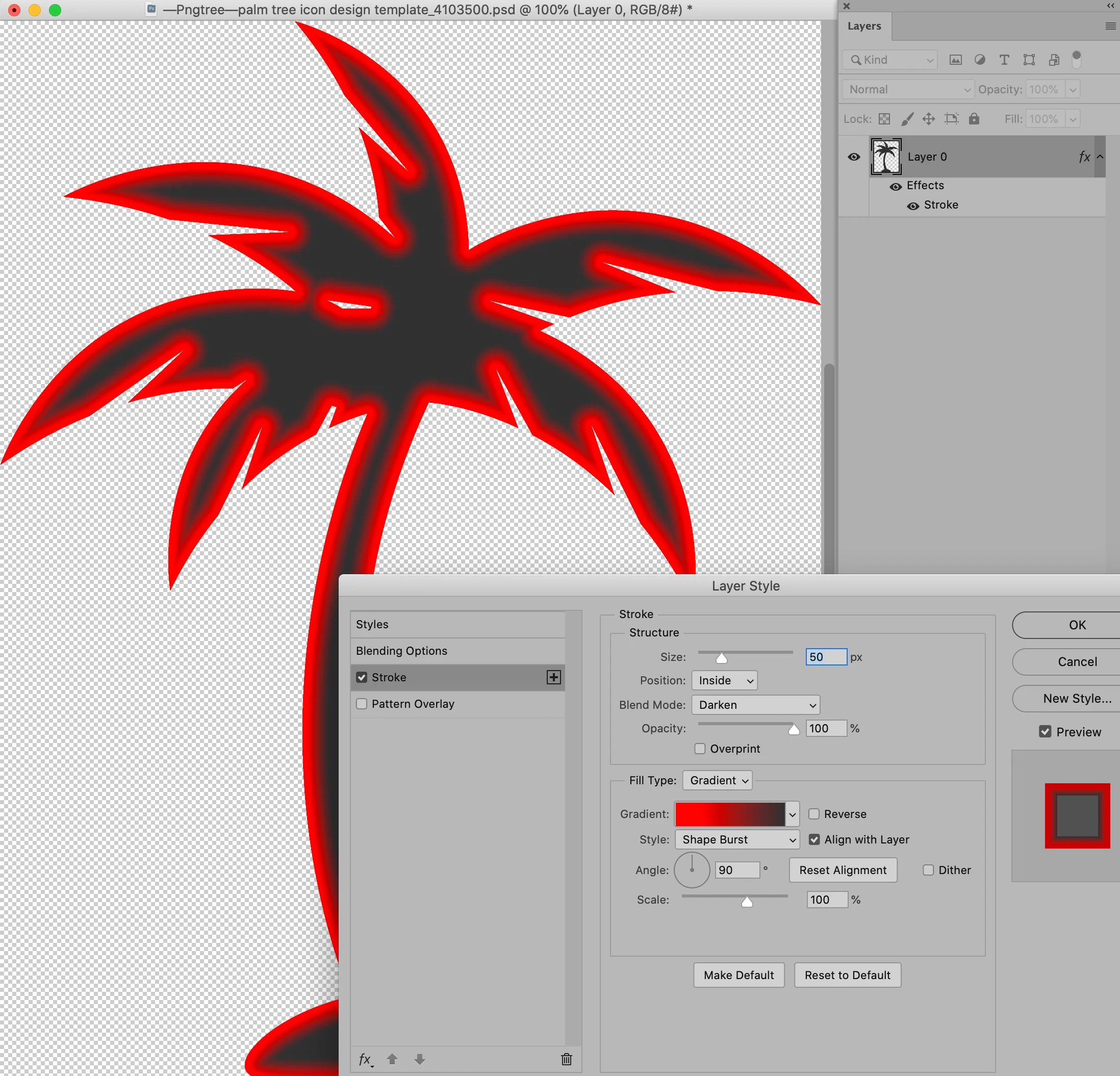1120x1076 pixels.
Task: Click the lock position move icon
Action: [x=929, y=119]
